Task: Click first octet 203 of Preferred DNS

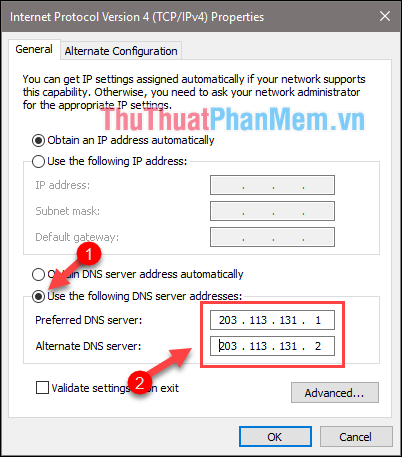Action: (x=228, y=320)
